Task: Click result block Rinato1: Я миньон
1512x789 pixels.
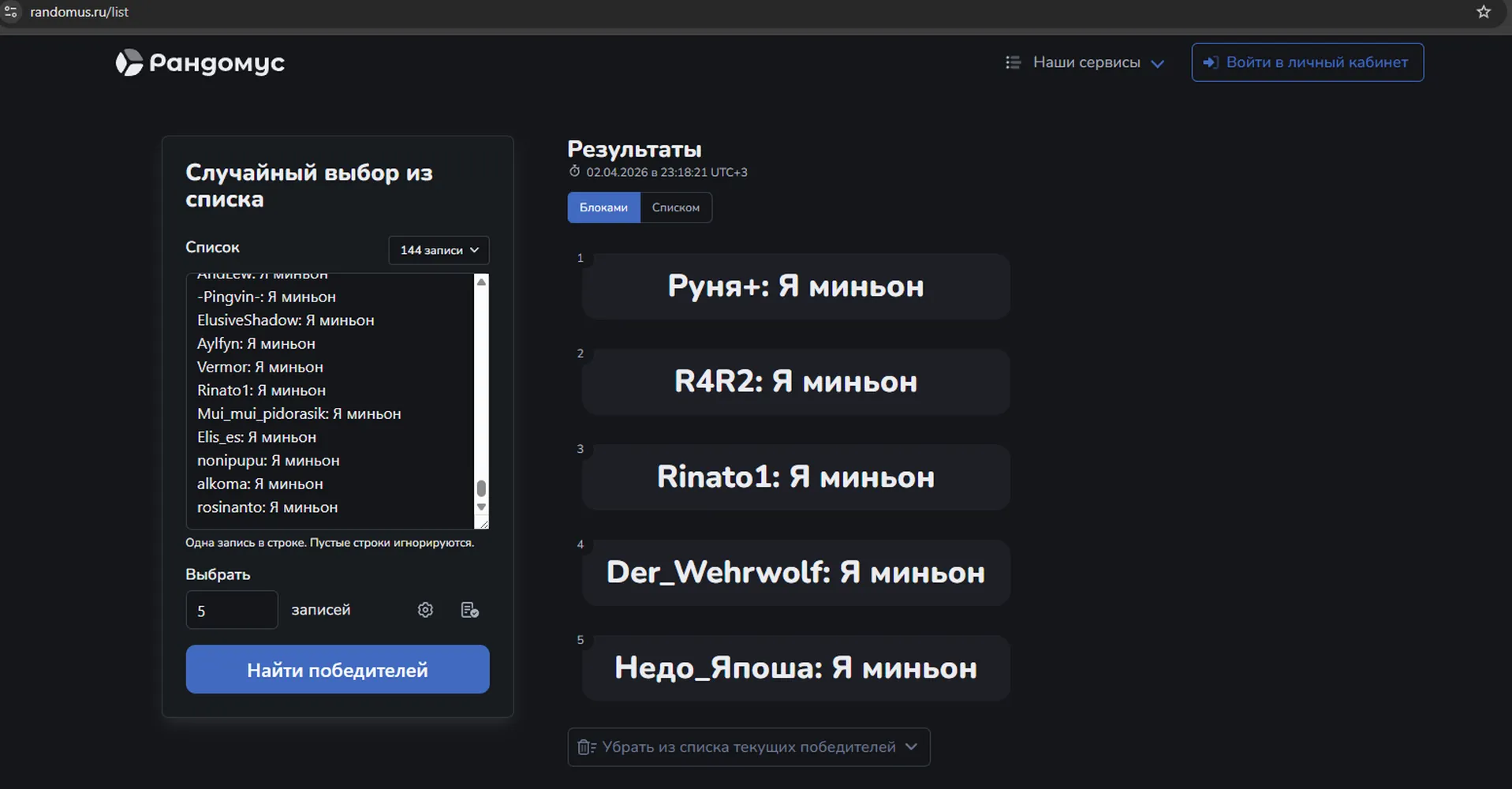Action: click(796, 477)
